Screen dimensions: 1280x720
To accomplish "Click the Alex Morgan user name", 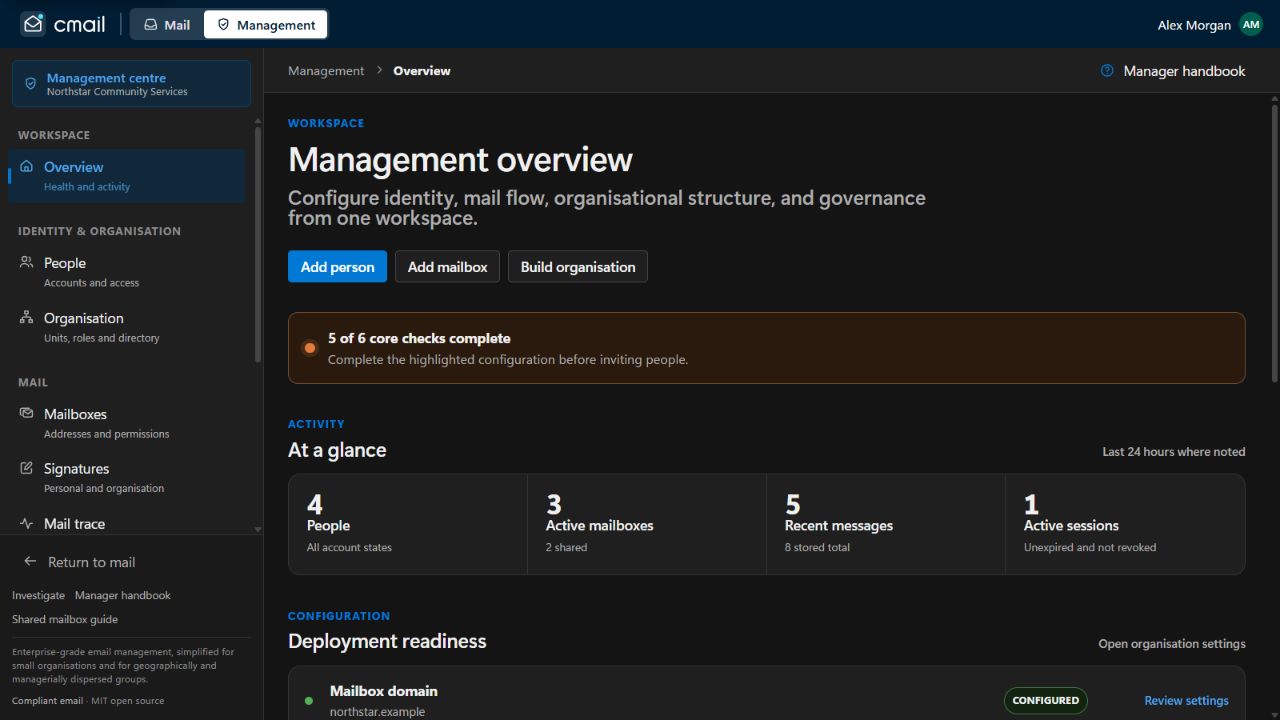I will click(x=1194, y=25).
